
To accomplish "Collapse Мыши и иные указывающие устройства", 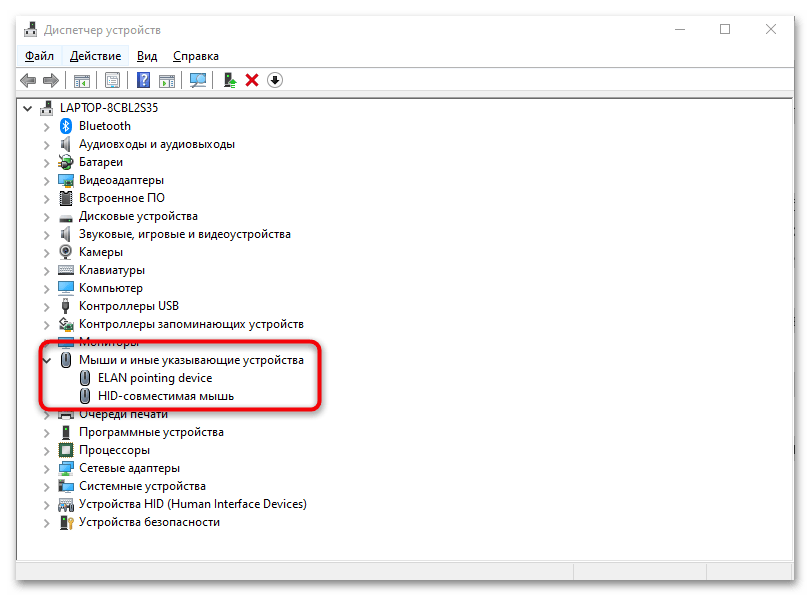I will point(47,360).
